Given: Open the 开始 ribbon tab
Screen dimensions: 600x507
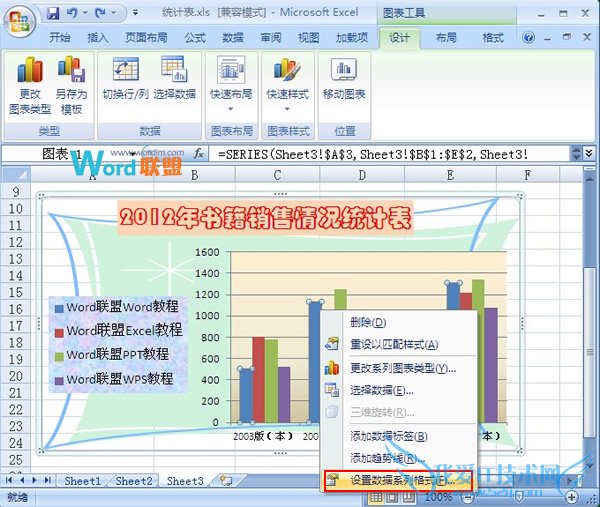Looking at the screenshot, I should point(60,37).
